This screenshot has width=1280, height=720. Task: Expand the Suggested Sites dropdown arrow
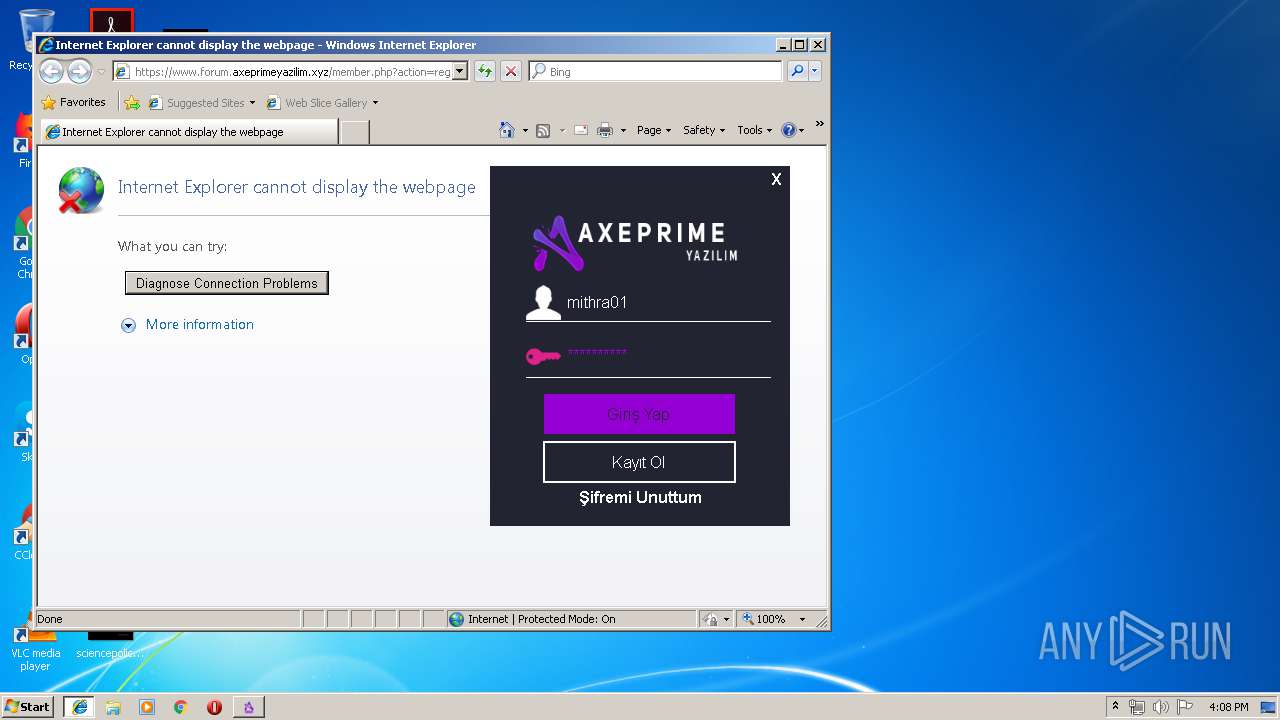(x=252, y=103)
